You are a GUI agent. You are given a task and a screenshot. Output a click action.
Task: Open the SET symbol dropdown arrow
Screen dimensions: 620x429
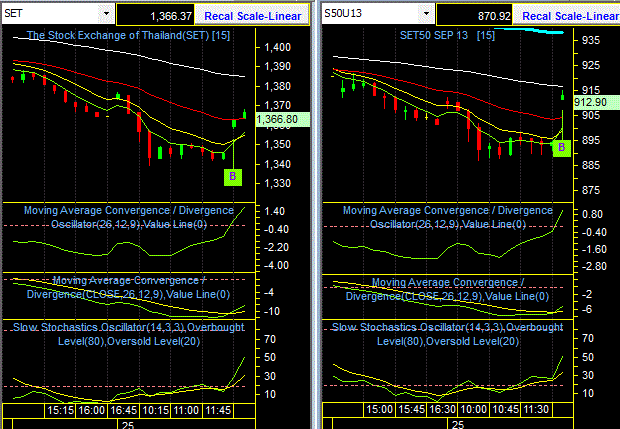coord(106,14)
